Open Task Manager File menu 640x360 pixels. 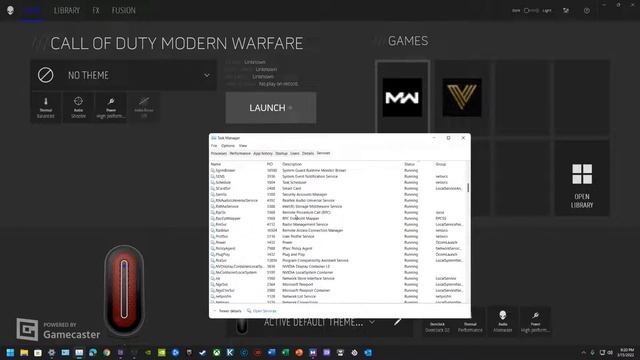[214, 146]
